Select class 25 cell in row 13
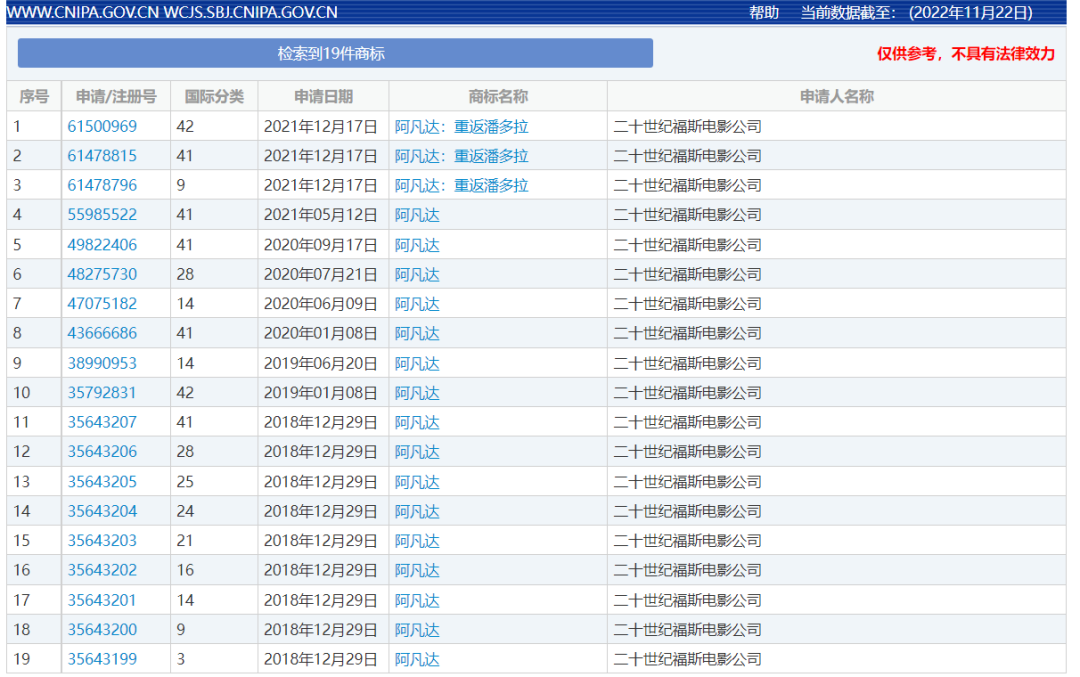The height and width of the screenshot is (677, 1080). [x=214, y=482]
